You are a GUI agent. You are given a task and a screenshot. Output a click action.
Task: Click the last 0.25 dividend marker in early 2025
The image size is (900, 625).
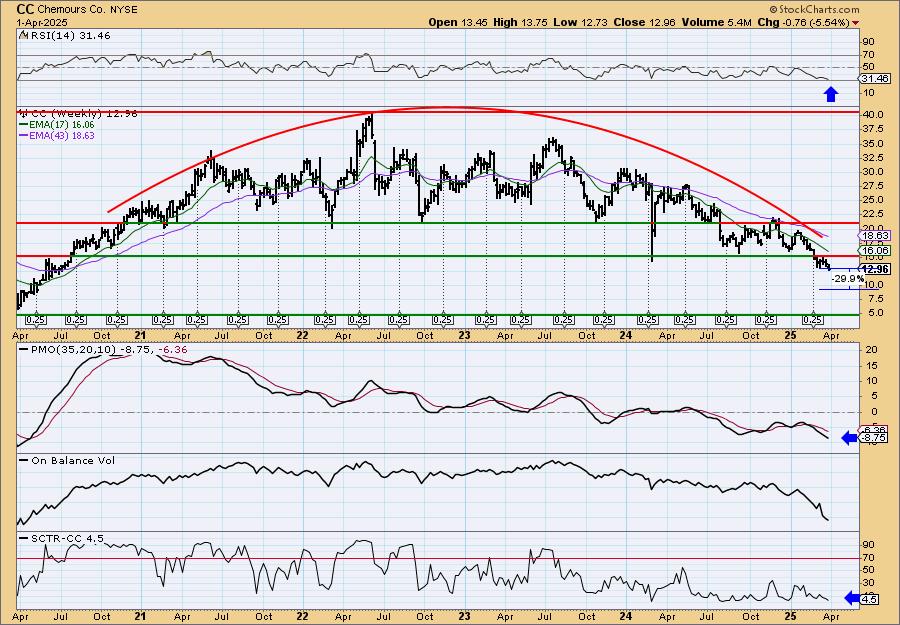pyautogui.click(x=813, y=320)
